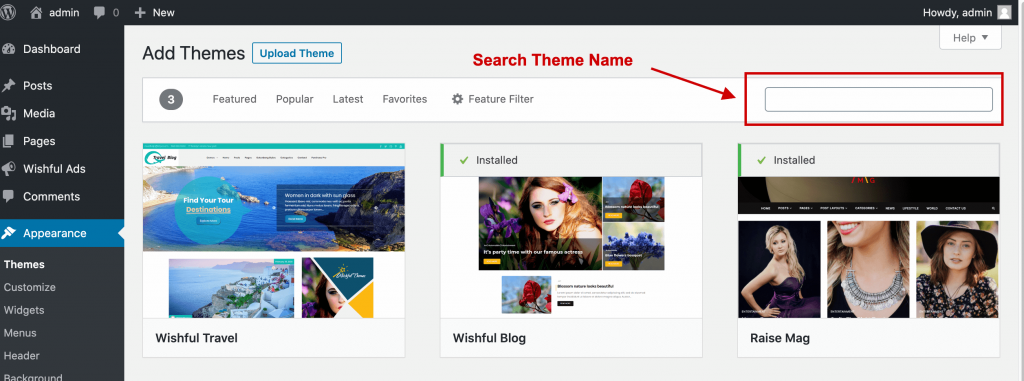Open comments bubble in the admin bar

point(99,12)
